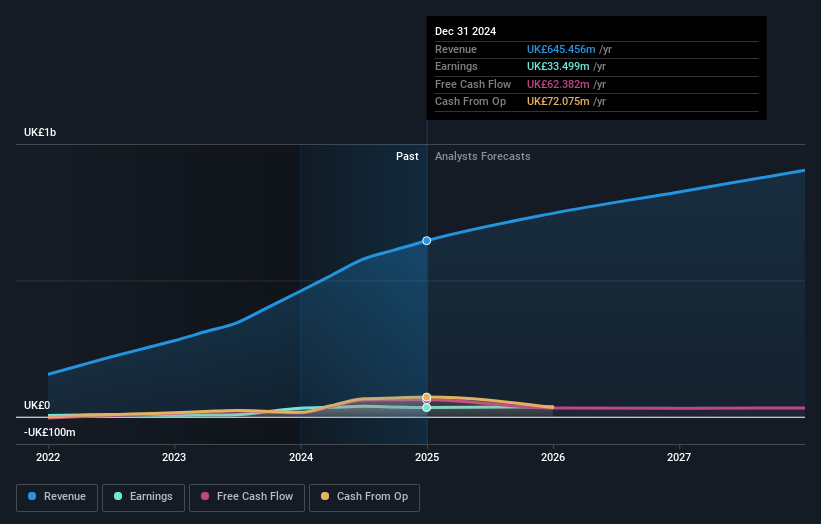Select the 2023 x-axis label
The height and width of the screenshot is (524, 821).
[174, 457]
